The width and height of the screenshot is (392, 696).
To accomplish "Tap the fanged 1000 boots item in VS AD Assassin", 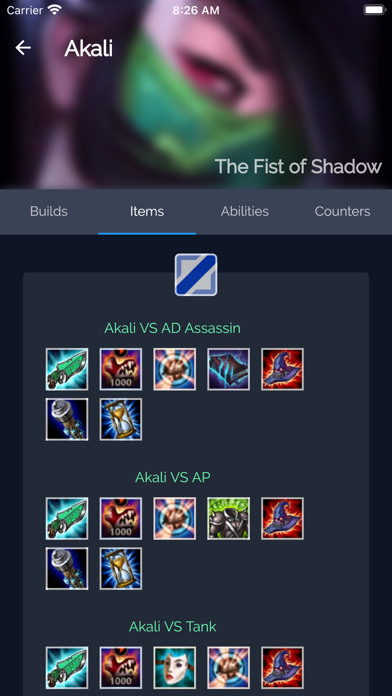I will coord(121,369).
